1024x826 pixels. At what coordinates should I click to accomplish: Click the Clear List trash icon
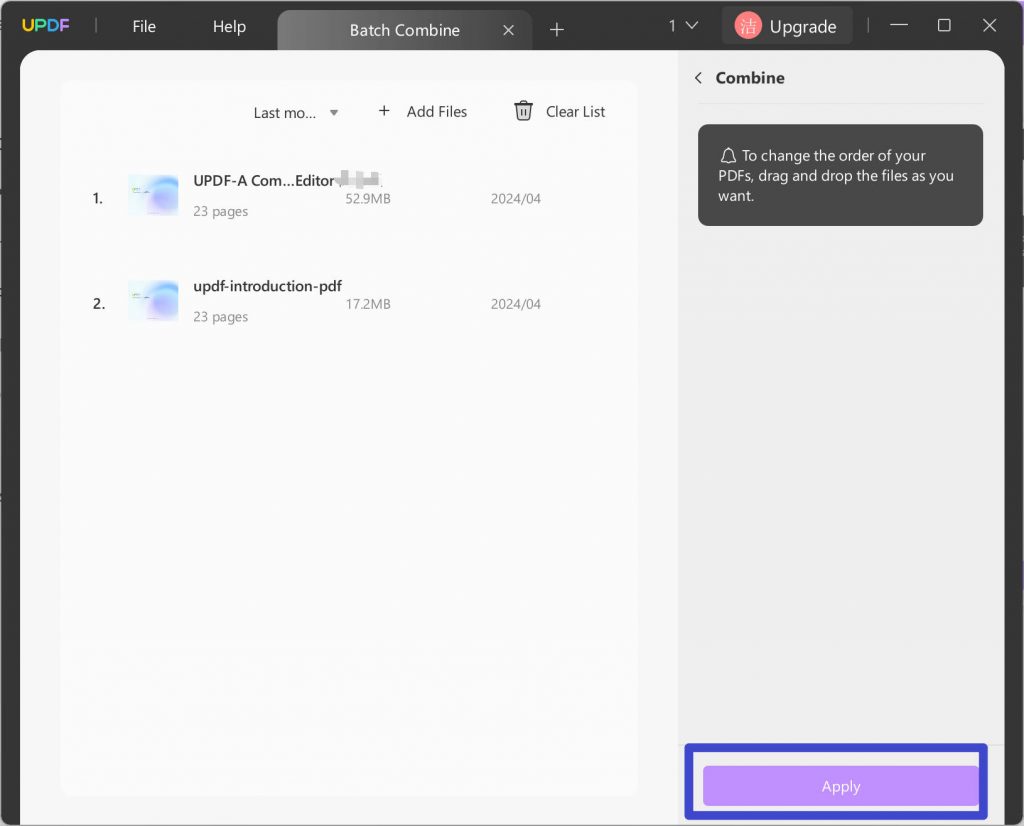tap(523, 111)
